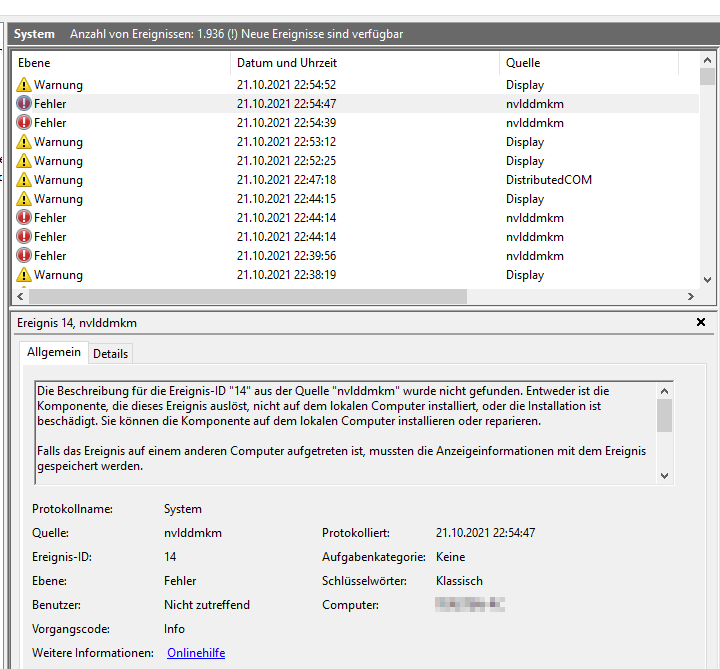Image resolution: width=720 pixels, height=669 pixels.
Task: Click the Aufgabenkategorie value Keine
Action: point(450,557)
